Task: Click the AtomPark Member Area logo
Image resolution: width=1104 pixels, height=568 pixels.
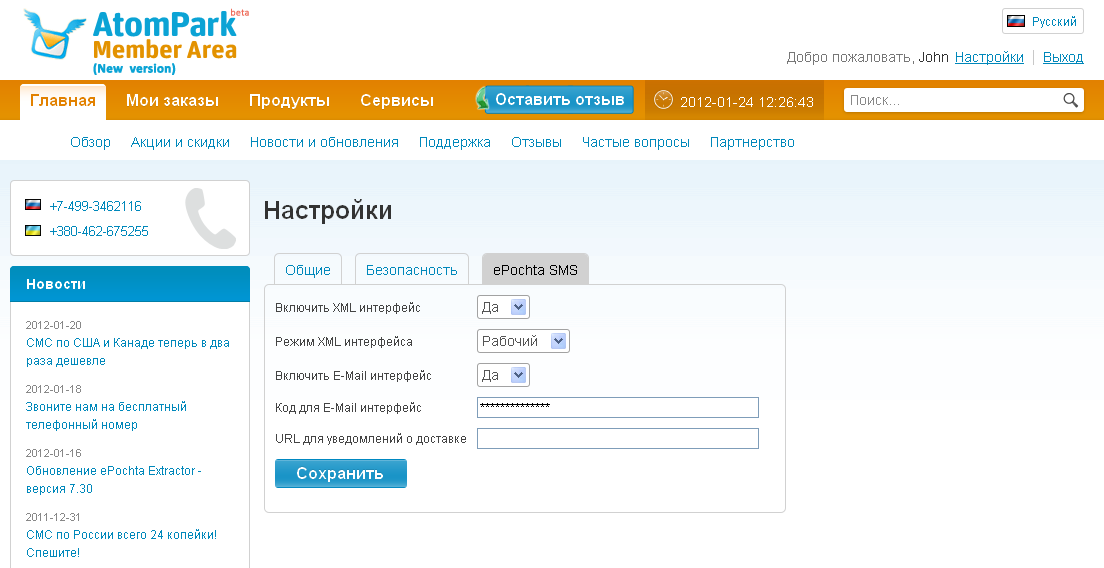Action: pos(137,42)
